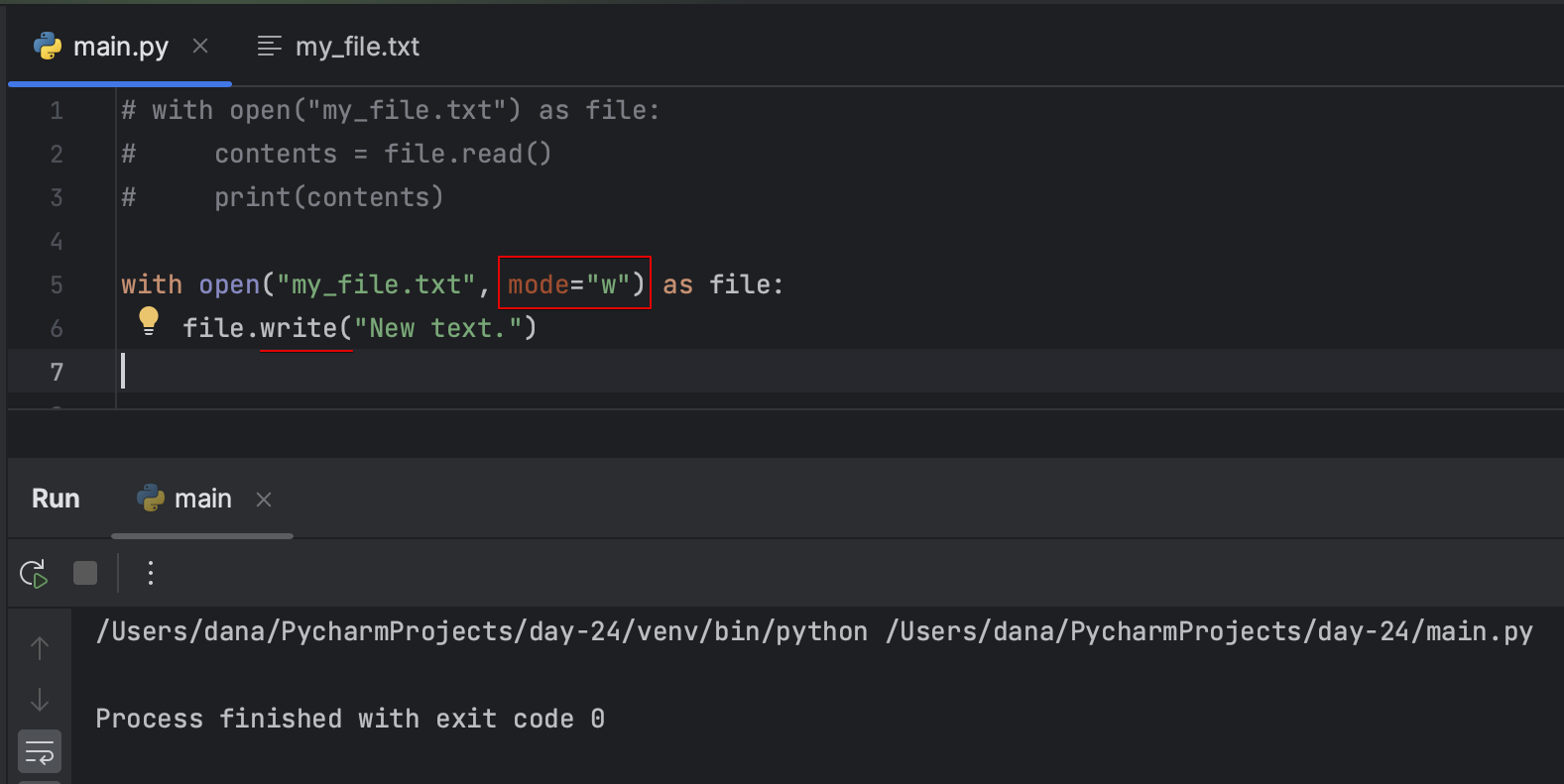Click line number 1 in the gutter

[x=57, y=110]
